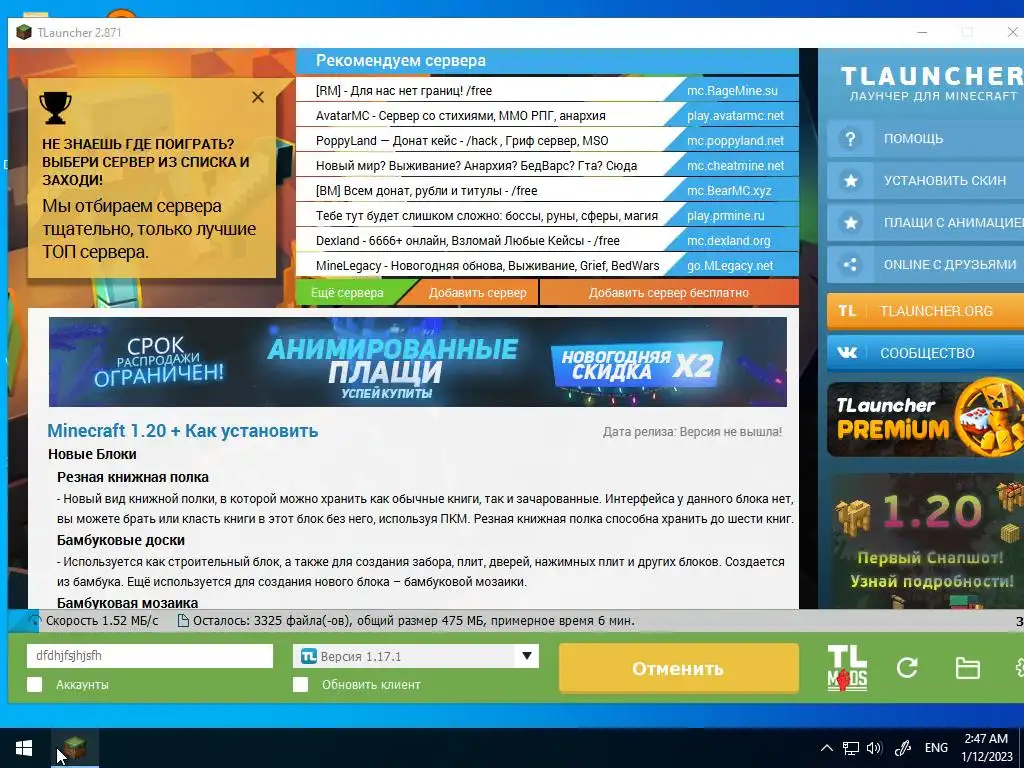Open ONLINE С ДРУЗЬЯМИ menu item

[925, 264]
